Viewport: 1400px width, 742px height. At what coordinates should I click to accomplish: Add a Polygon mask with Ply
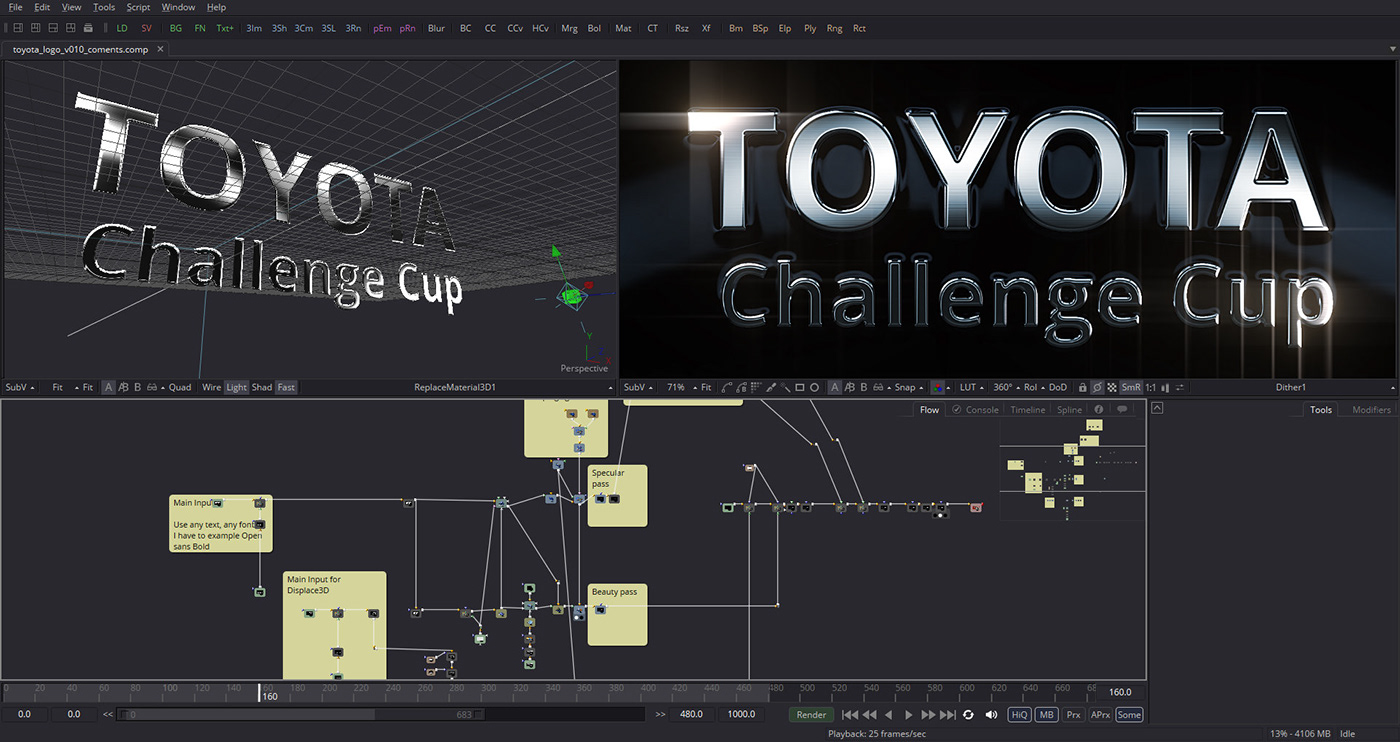click(809, 28)
